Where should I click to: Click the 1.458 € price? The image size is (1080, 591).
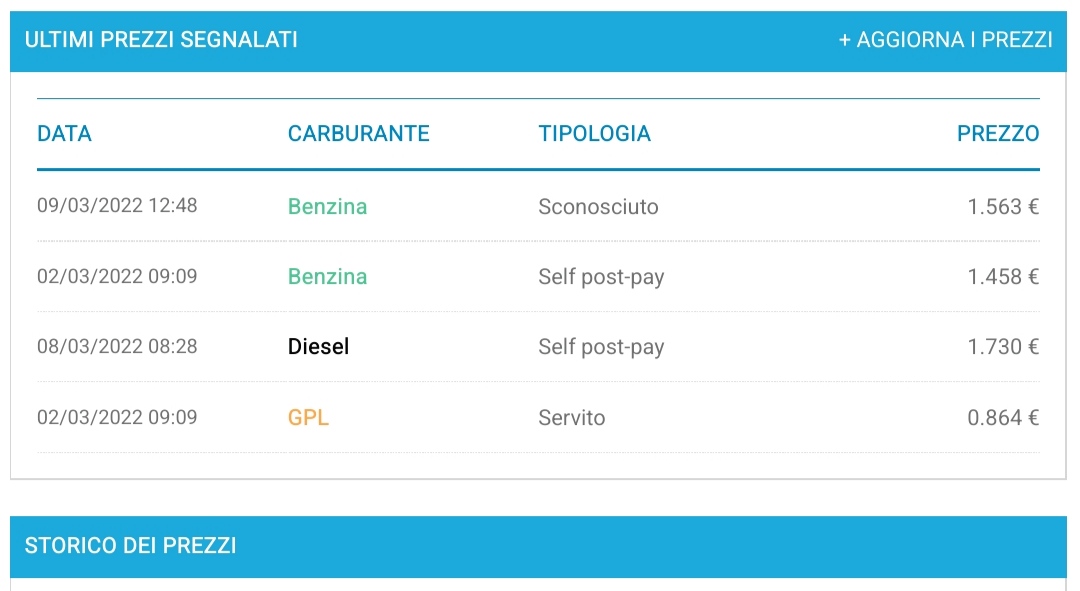point(1002,277)
